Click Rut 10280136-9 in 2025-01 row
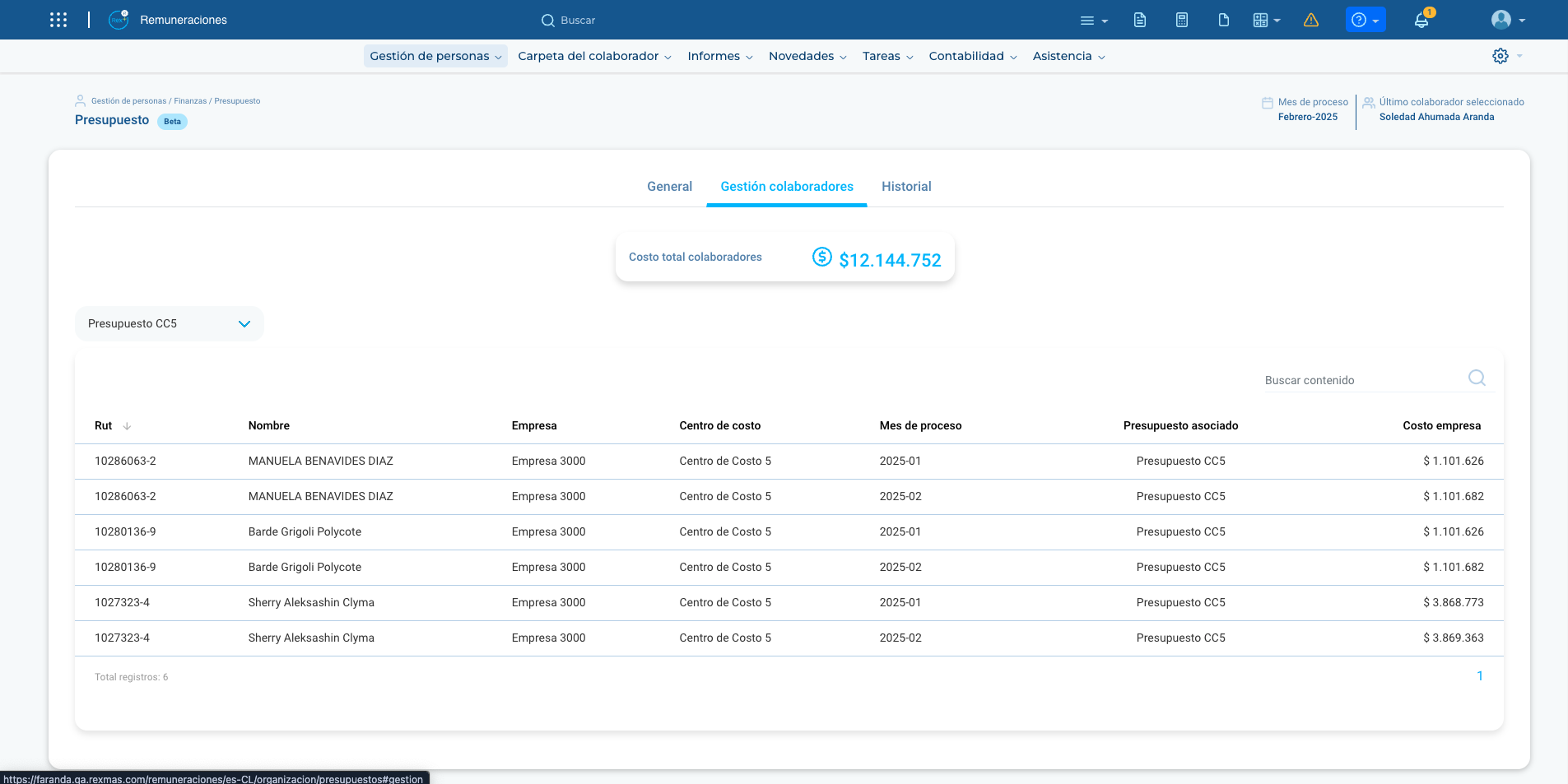Screen dimensions: 1568x784 coord(125,532)
